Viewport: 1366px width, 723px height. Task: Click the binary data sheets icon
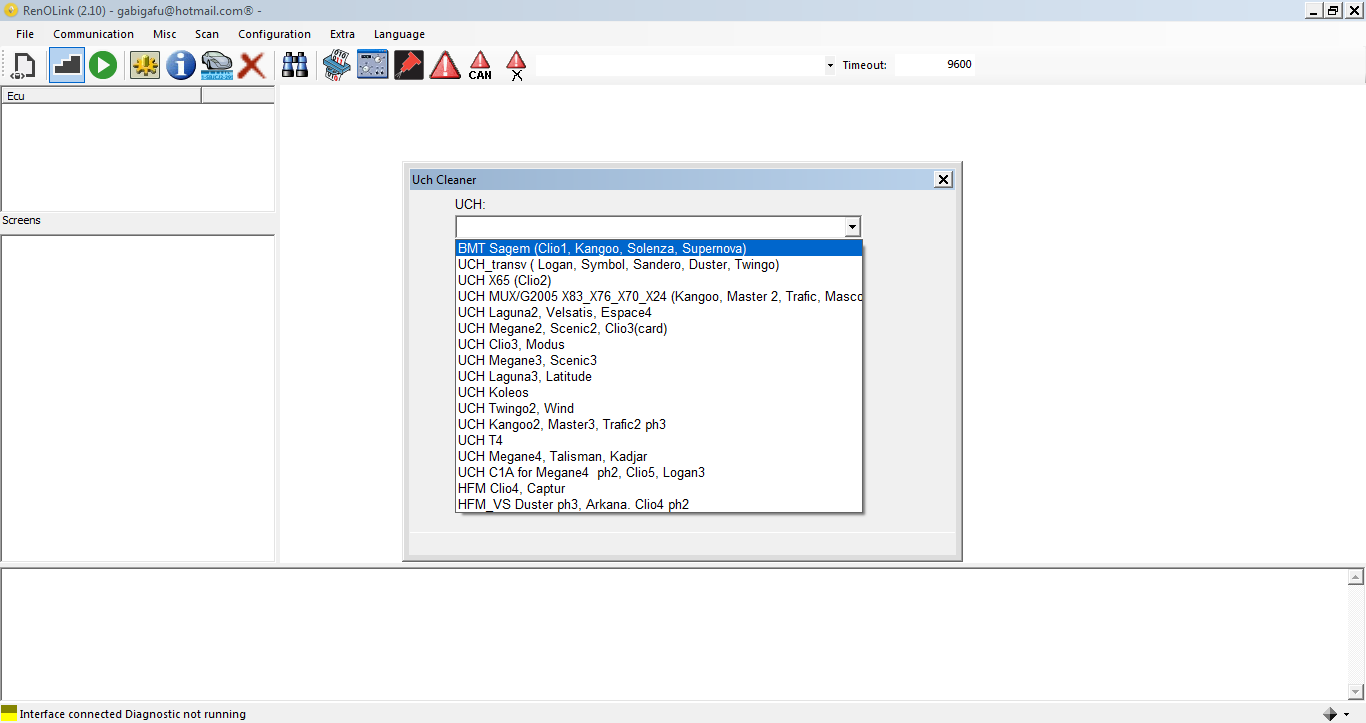336,66
